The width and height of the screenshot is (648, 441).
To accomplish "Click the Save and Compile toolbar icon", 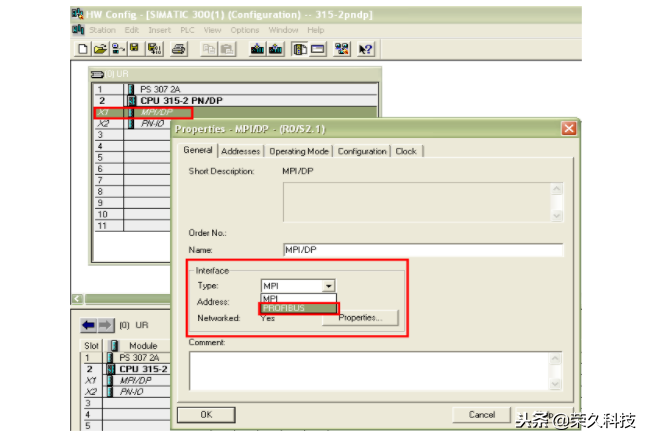I will [154, 48].
